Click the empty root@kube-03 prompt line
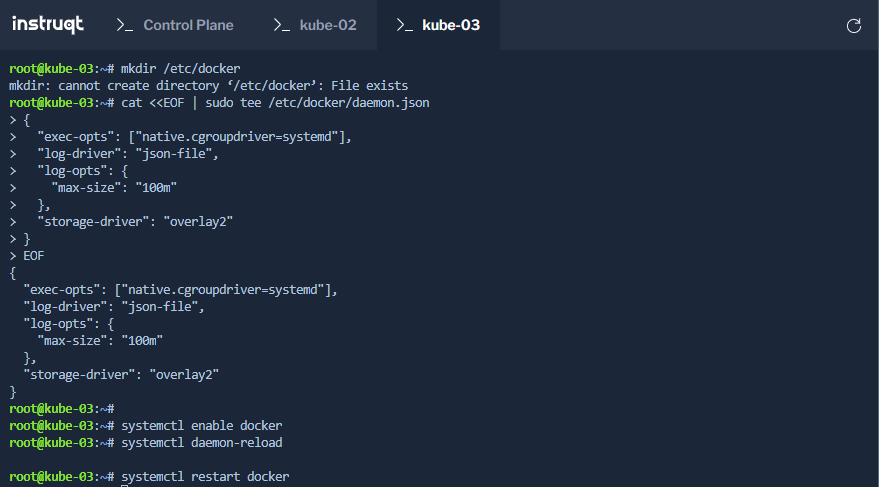The height and width of the screenshot is (487, 879). point(62,409)
